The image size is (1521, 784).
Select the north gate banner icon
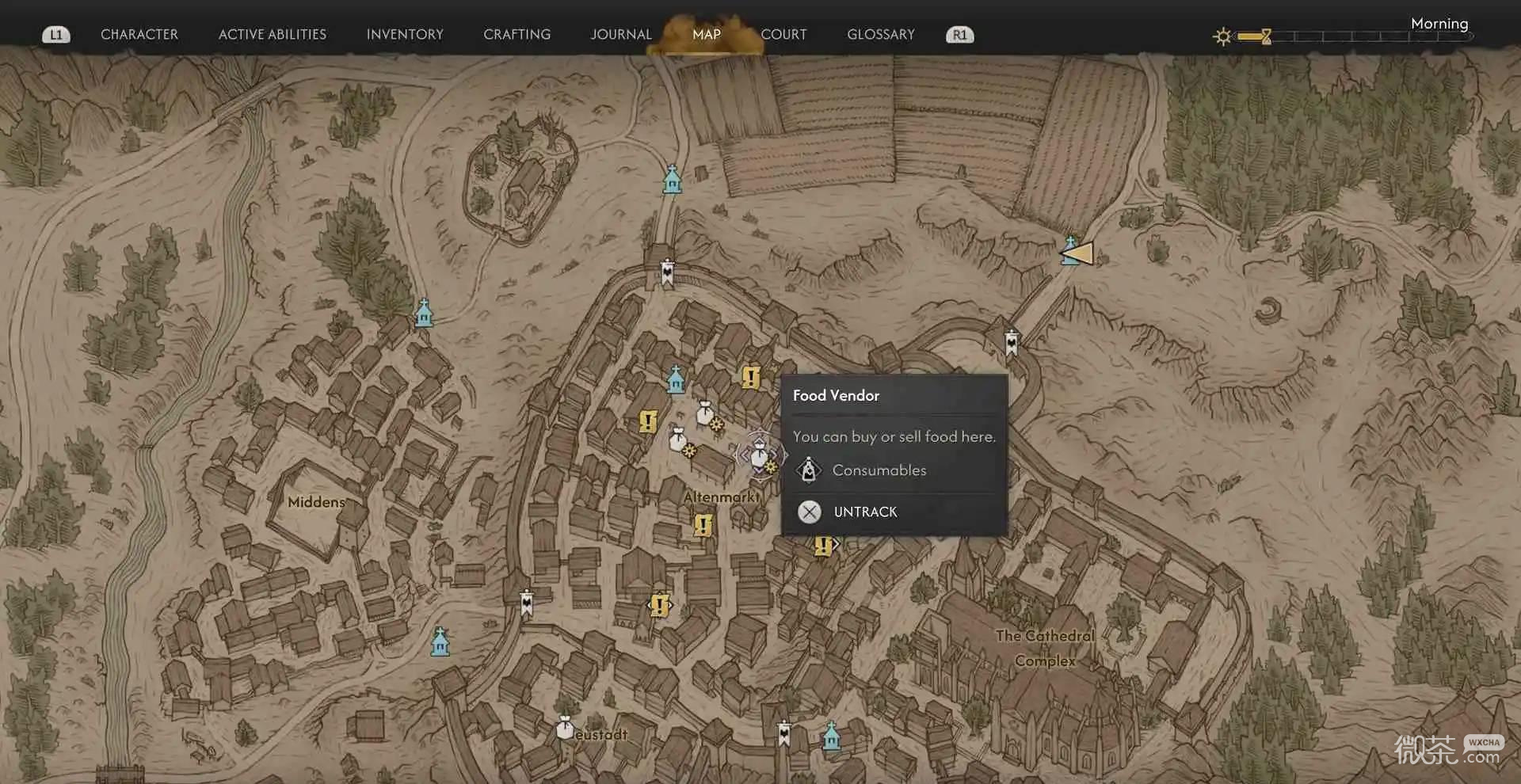[667, 273]
